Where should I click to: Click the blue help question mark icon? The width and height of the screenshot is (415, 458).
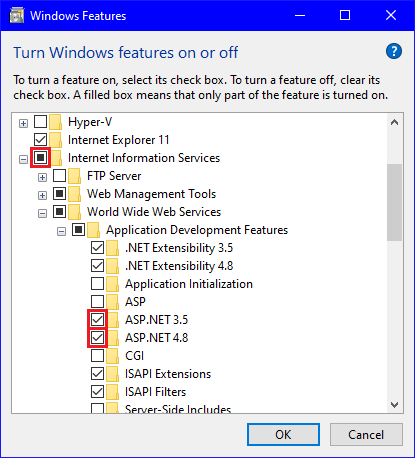click(394, 51)
